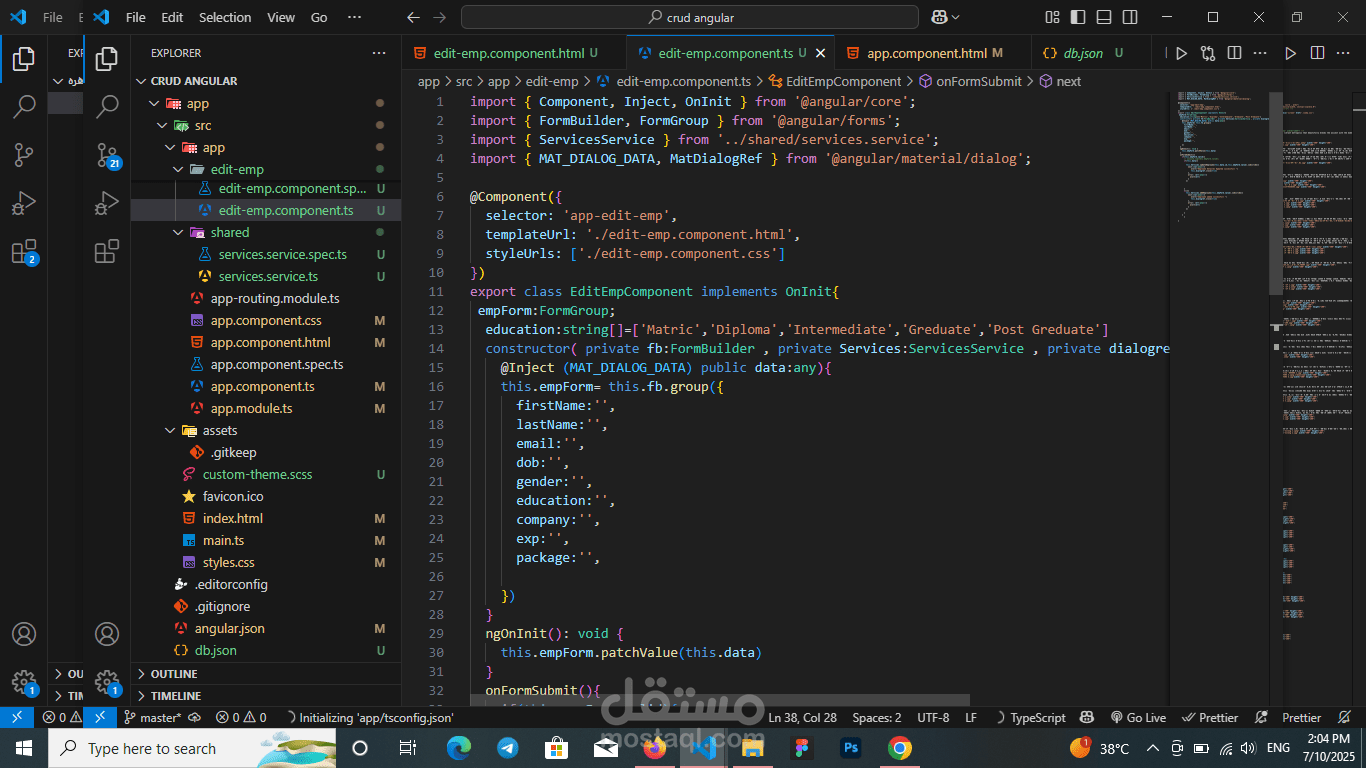Run the file with editor play button
Screen dimensions: 1366x768
[x=1181, y=53]
